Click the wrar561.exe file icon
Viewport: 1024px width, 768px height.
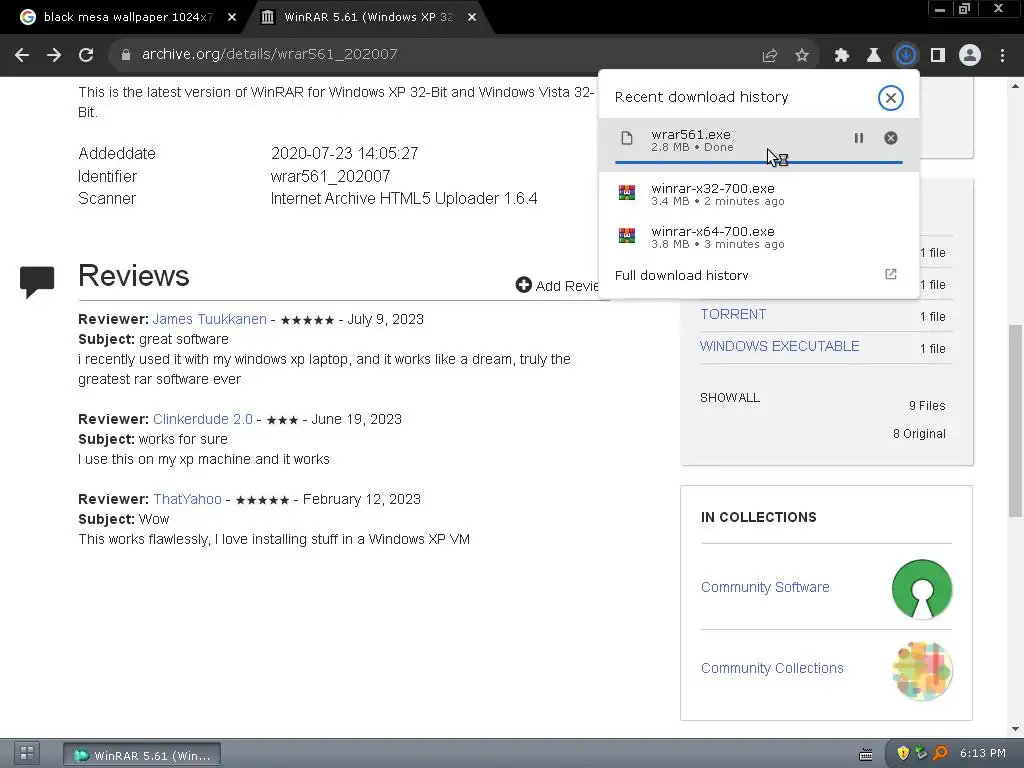pyautogui.click(x=627, y=138)
